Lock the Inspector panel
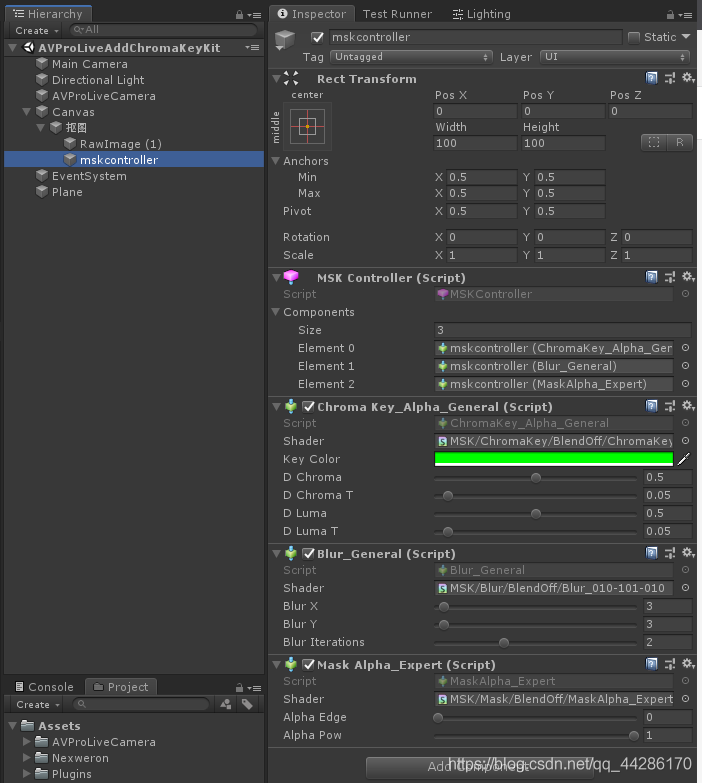This screenshot has width=702, height=783. point(670,15)
